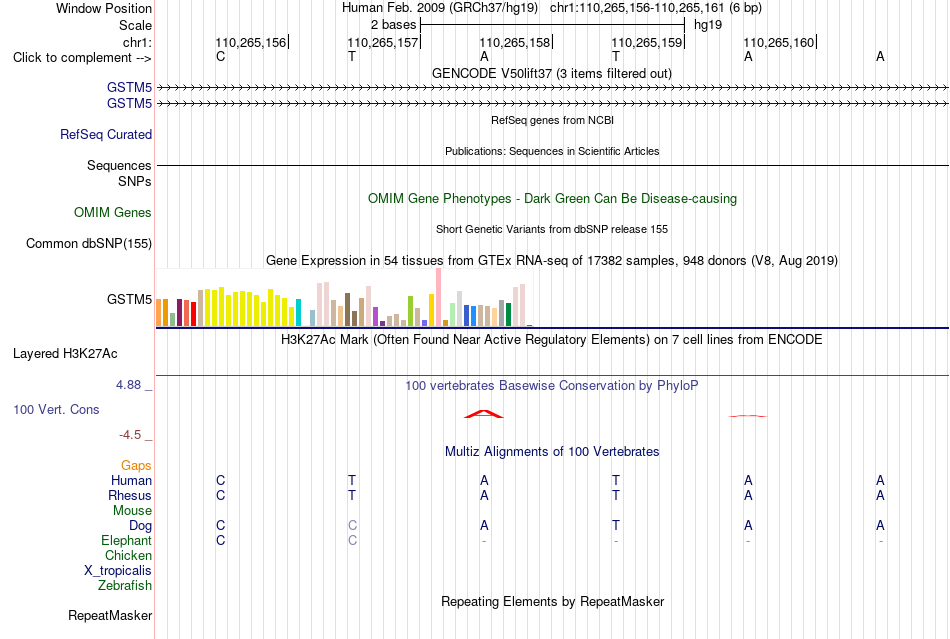950x639 pixels.
Task: Click base C under 110,265,156 complement row
Action: click(x=221, y=56)
